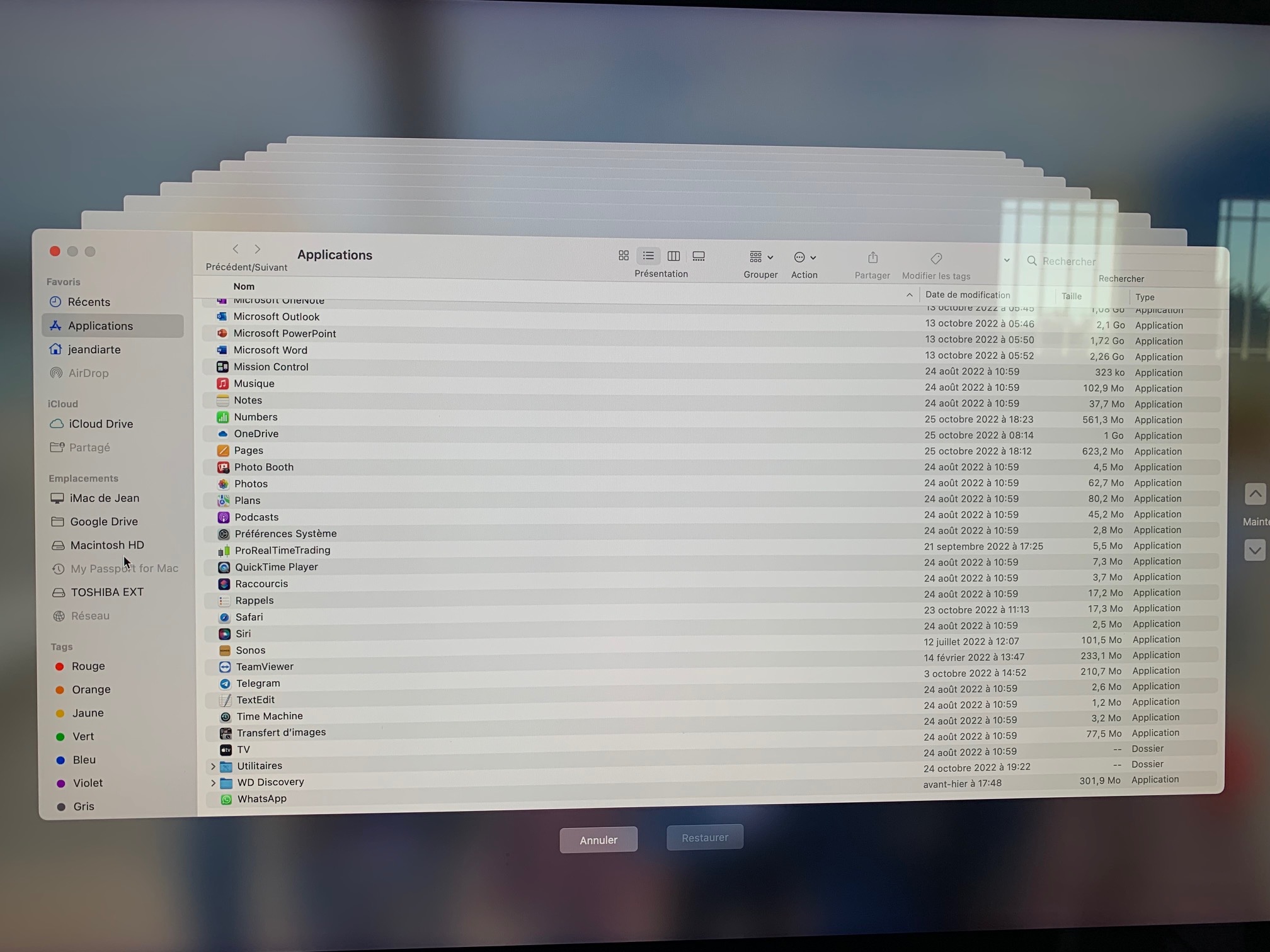Go to older Time Machine snapshot arrow
Screen dimensions: 1270x952
click(x=1254, y=494)
